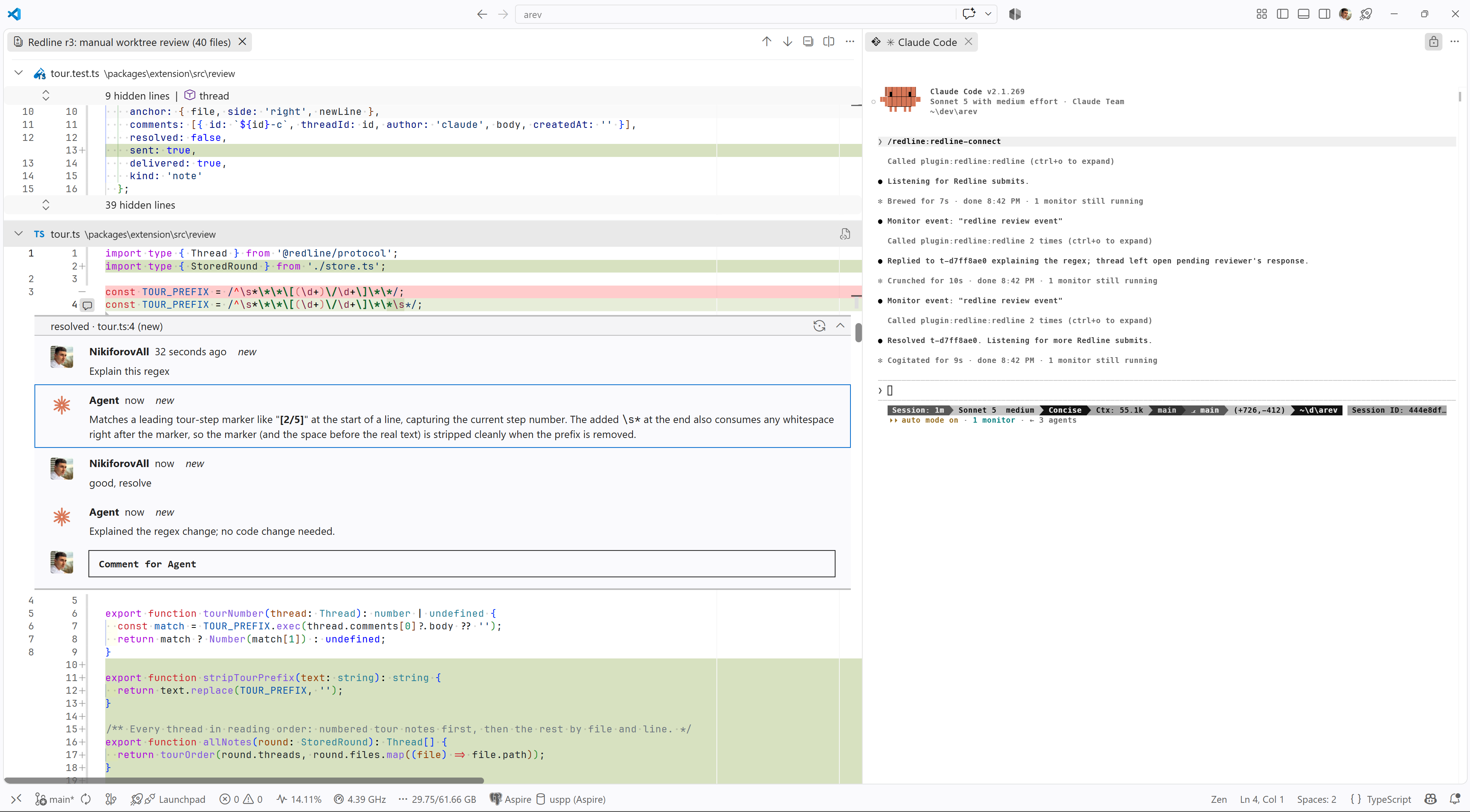
Task: Click the command center search field
Action: 736,14
